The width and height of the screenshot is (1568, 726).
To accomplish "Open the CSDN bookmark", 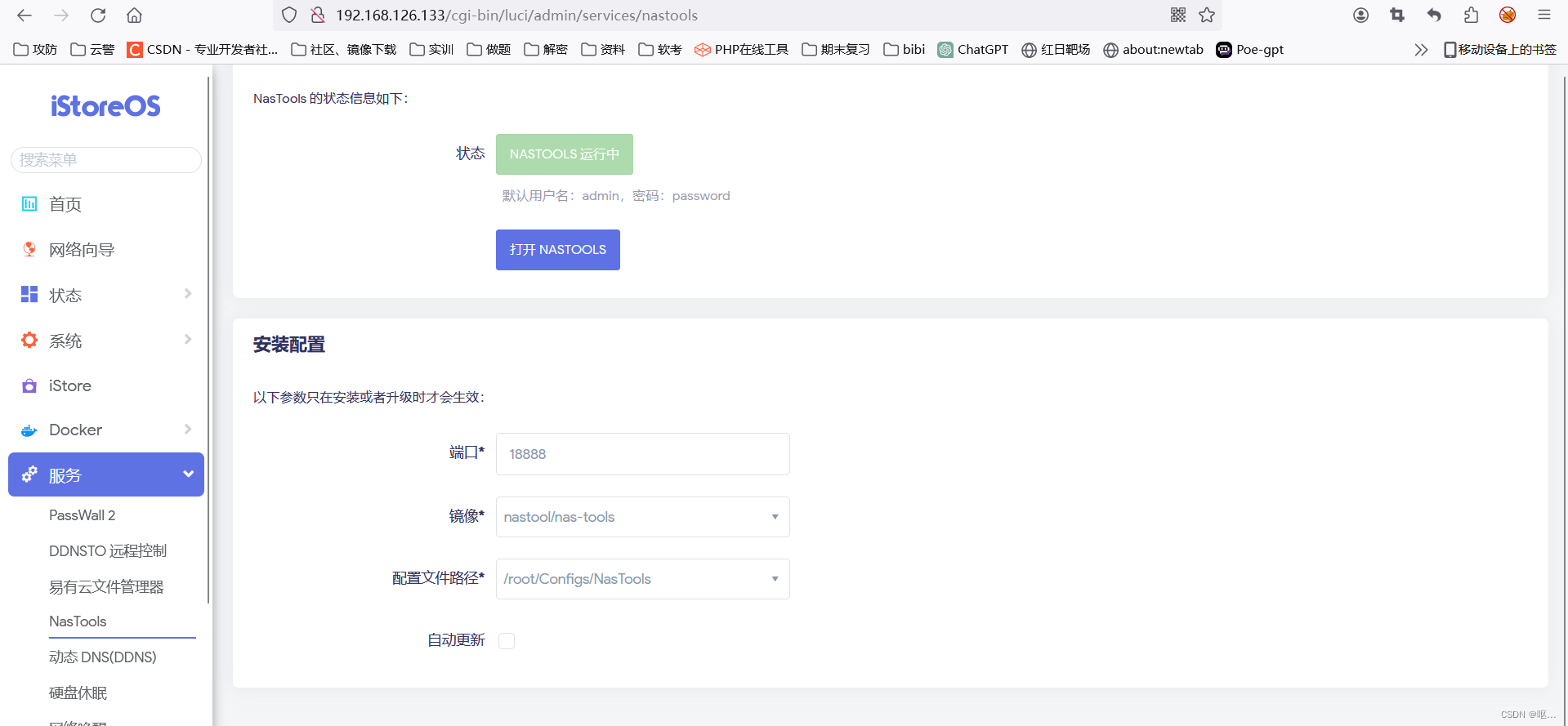I will 203,50.
